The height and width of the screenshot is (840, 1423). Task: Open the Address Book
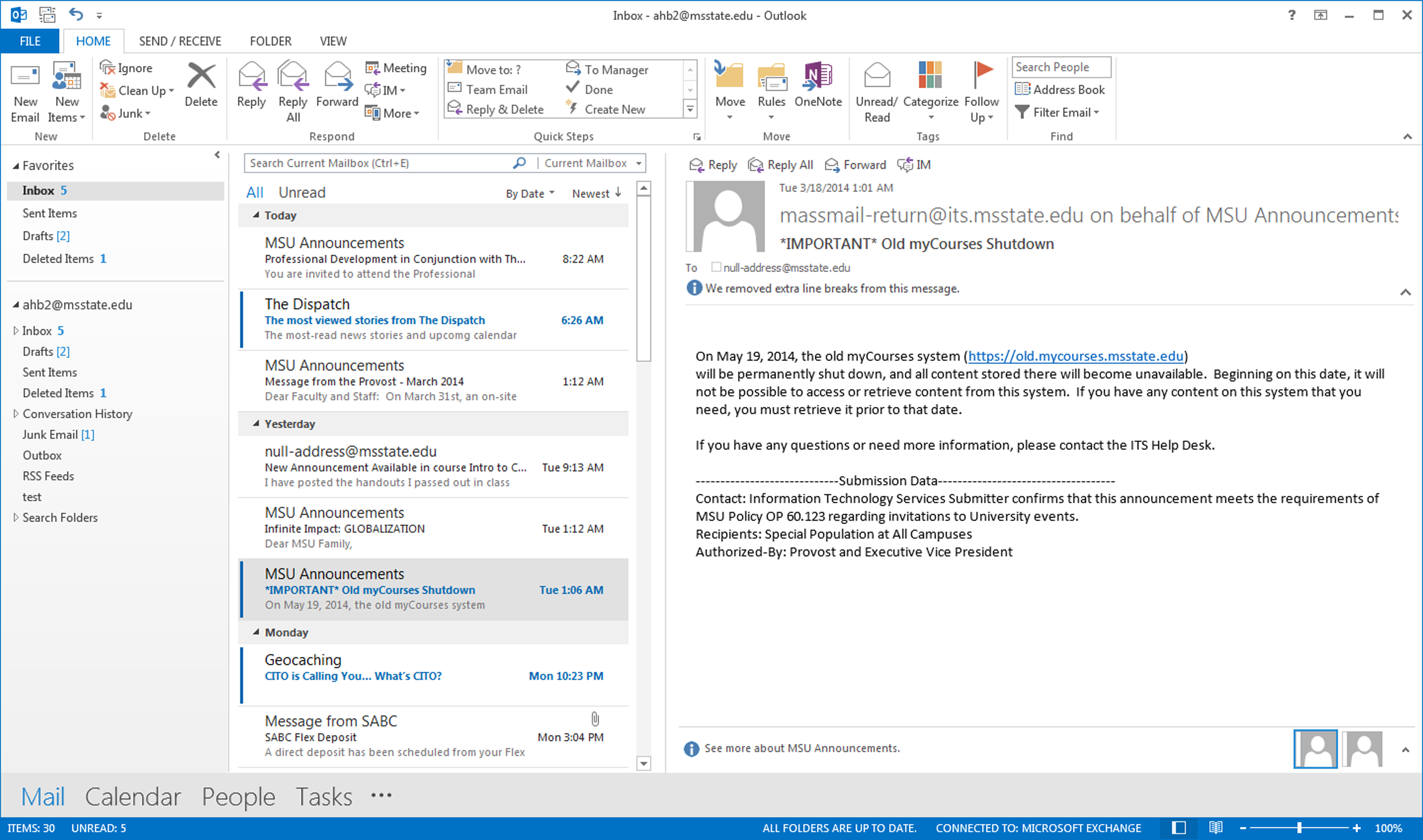coord(1060,89)
